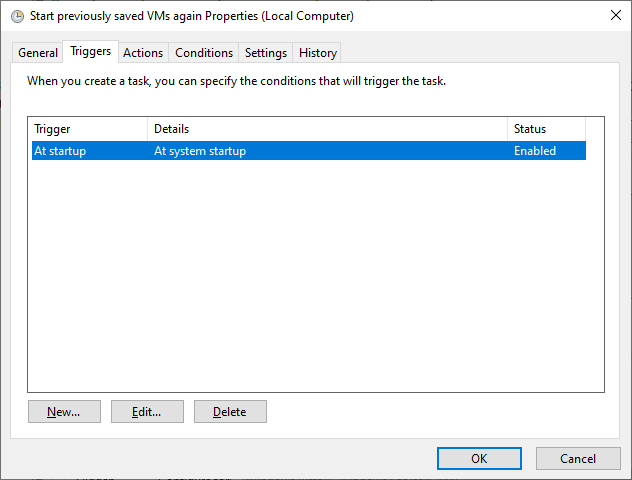Click the At system startup details cell

pyautogui.click(x=200, y=151)
